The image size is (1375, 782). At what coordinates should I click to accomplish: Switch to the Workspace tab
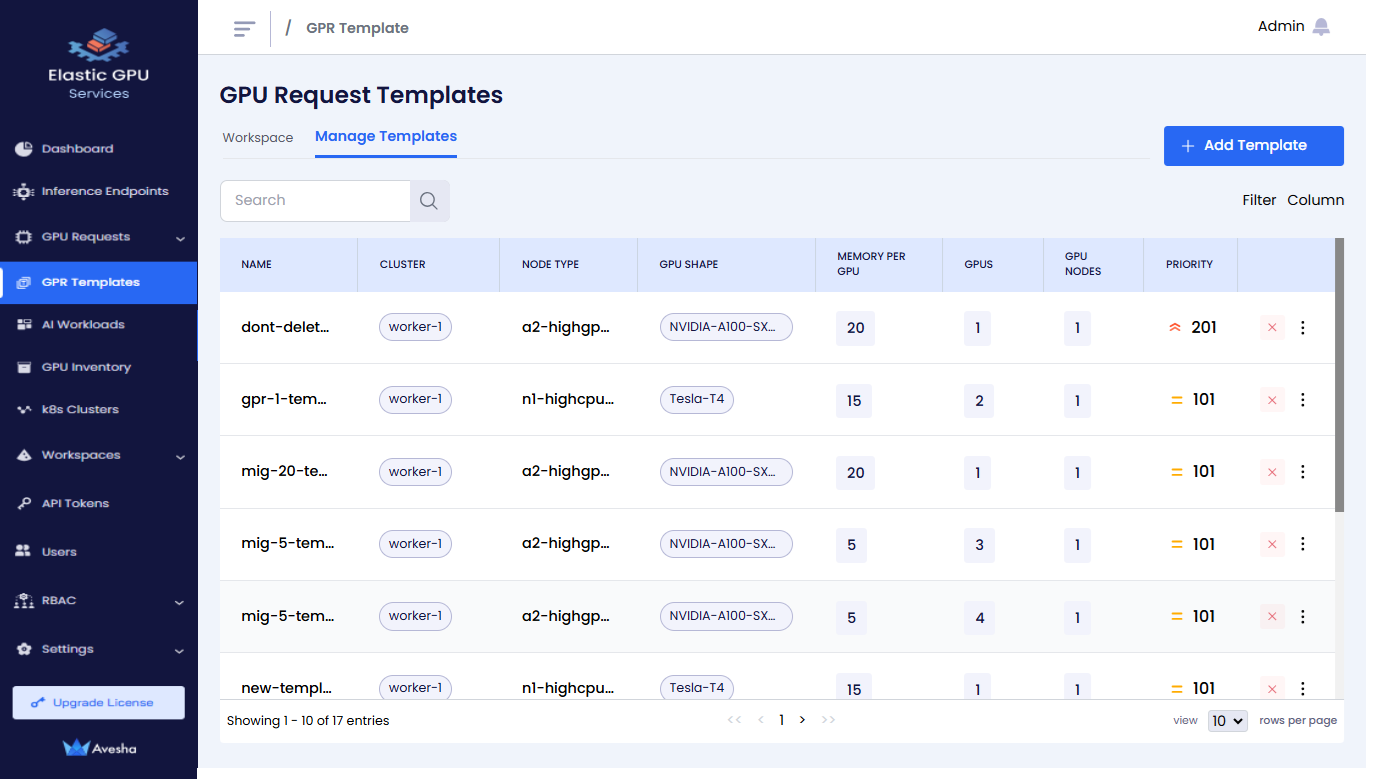[x=258, y=138]
